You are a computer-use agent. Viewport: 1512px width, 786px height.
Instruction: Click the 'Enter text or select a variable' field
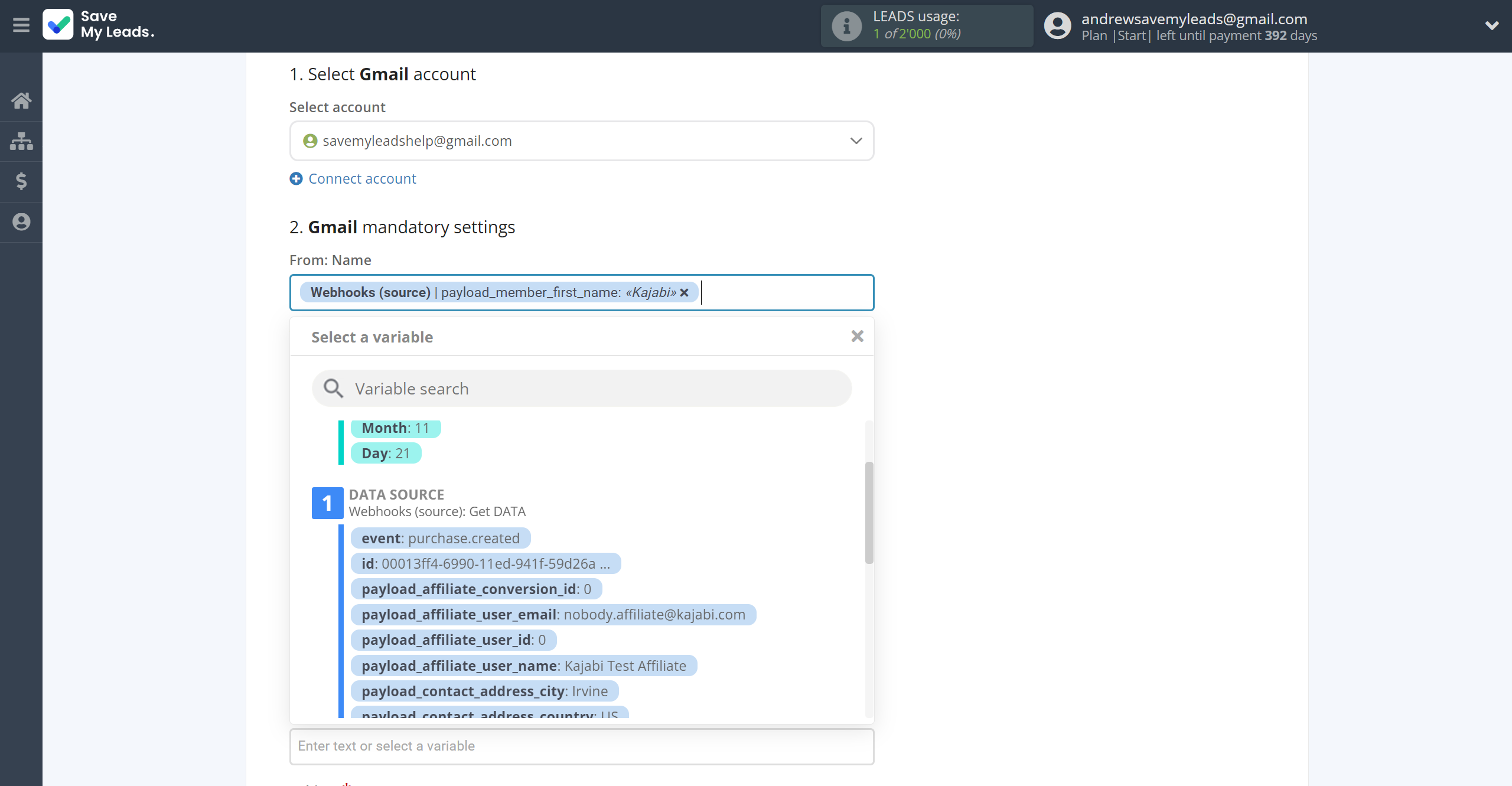(582, 746)
